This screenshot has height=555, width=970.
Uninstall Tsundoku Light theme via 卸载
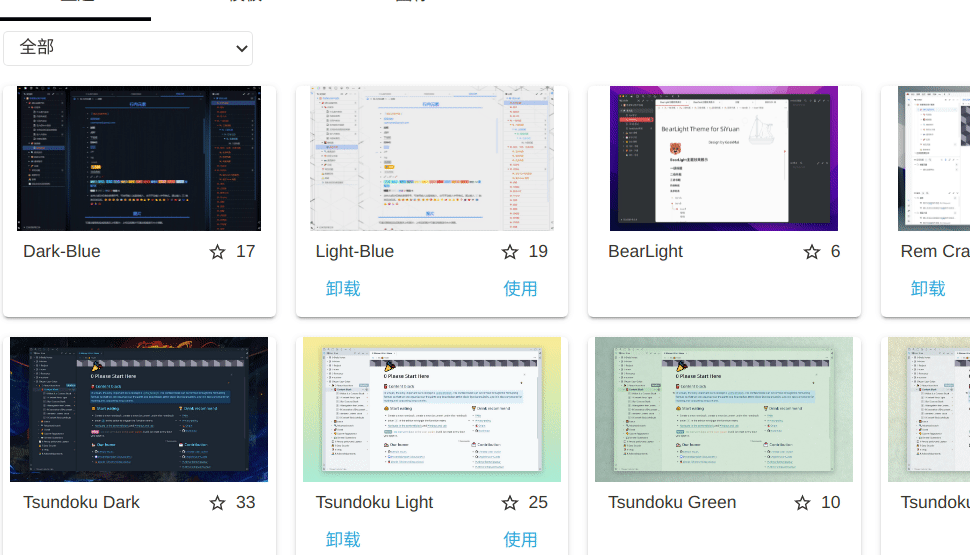(x=343, y=540)
